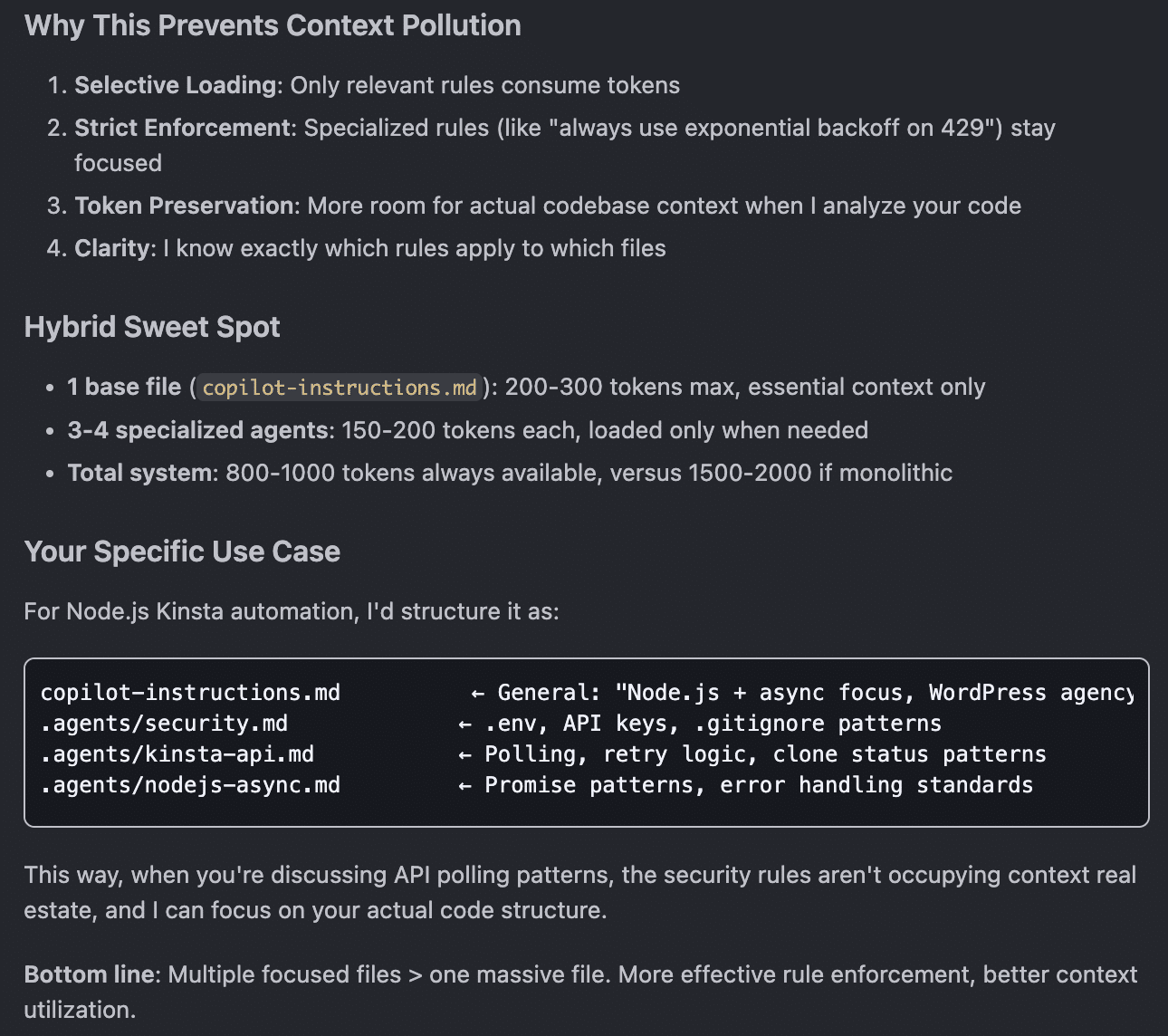Click the 'This way, when you're discussing' paragraph

[580, 892]
